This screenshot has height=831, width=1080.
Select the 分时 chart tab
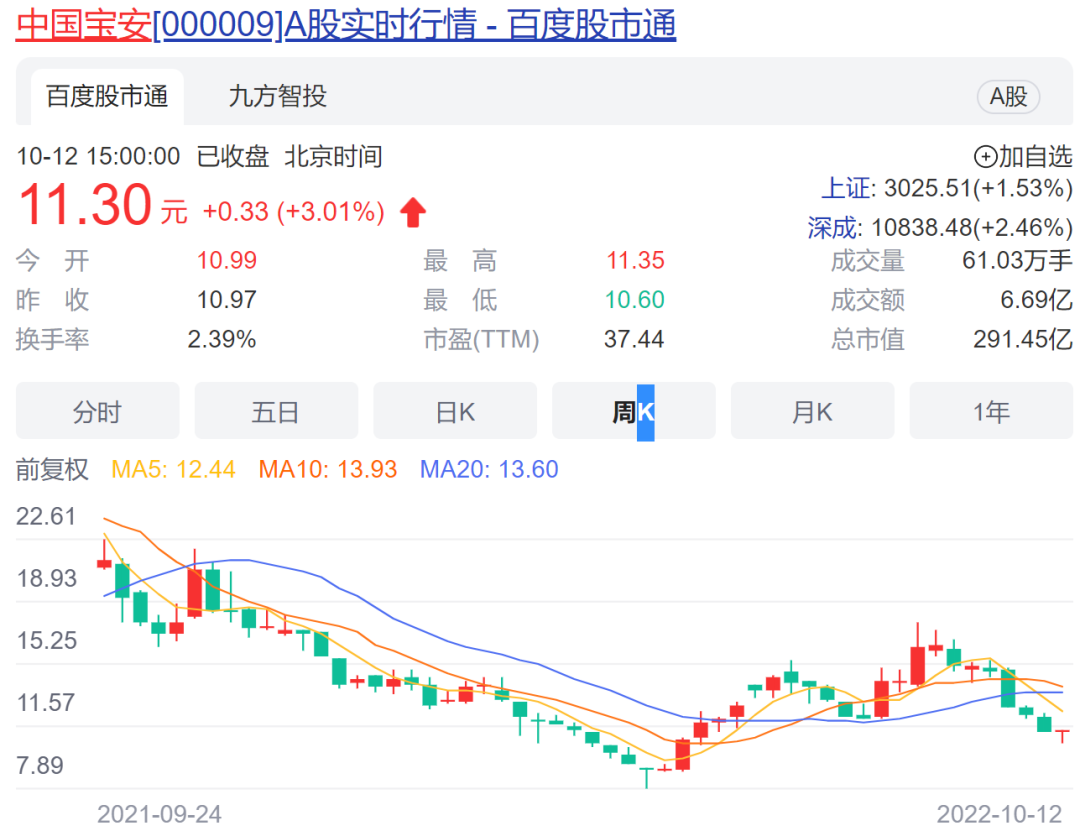98,411
